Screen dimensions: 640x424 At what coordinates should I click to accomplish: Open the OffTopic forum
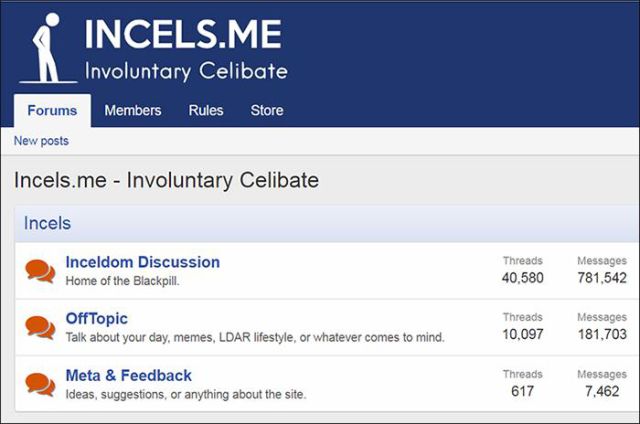(97, 318)
